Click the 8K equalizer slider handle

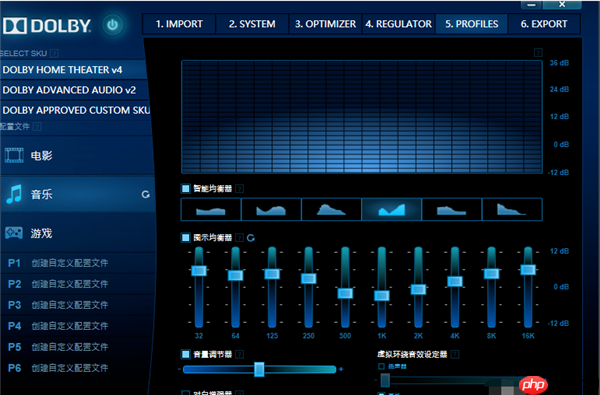491,274
